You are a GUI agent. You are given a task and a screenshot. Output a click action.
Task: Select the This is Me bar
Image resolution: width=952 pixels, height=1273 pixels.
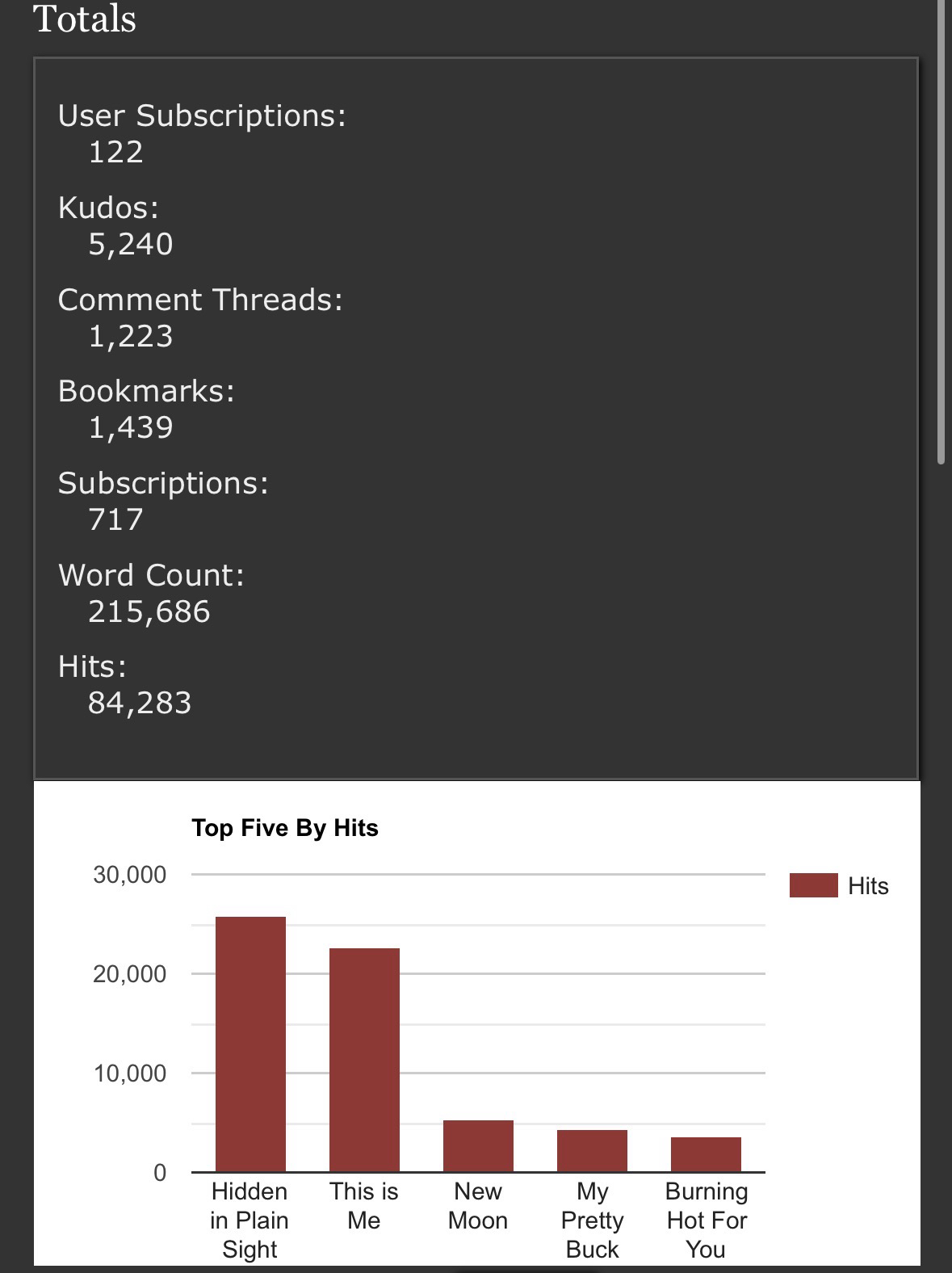(364, 1059)
